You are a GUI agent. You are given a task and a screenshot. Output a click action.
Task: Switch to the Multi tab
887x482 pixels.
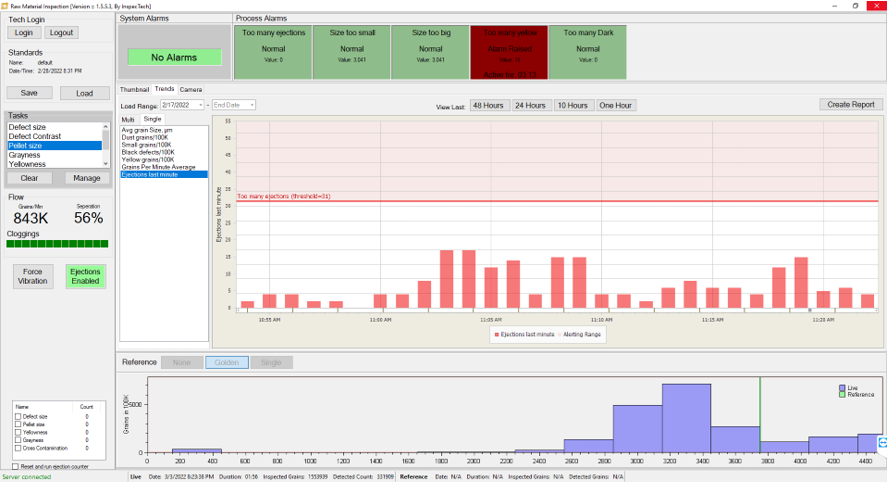[x=128, y=119]
